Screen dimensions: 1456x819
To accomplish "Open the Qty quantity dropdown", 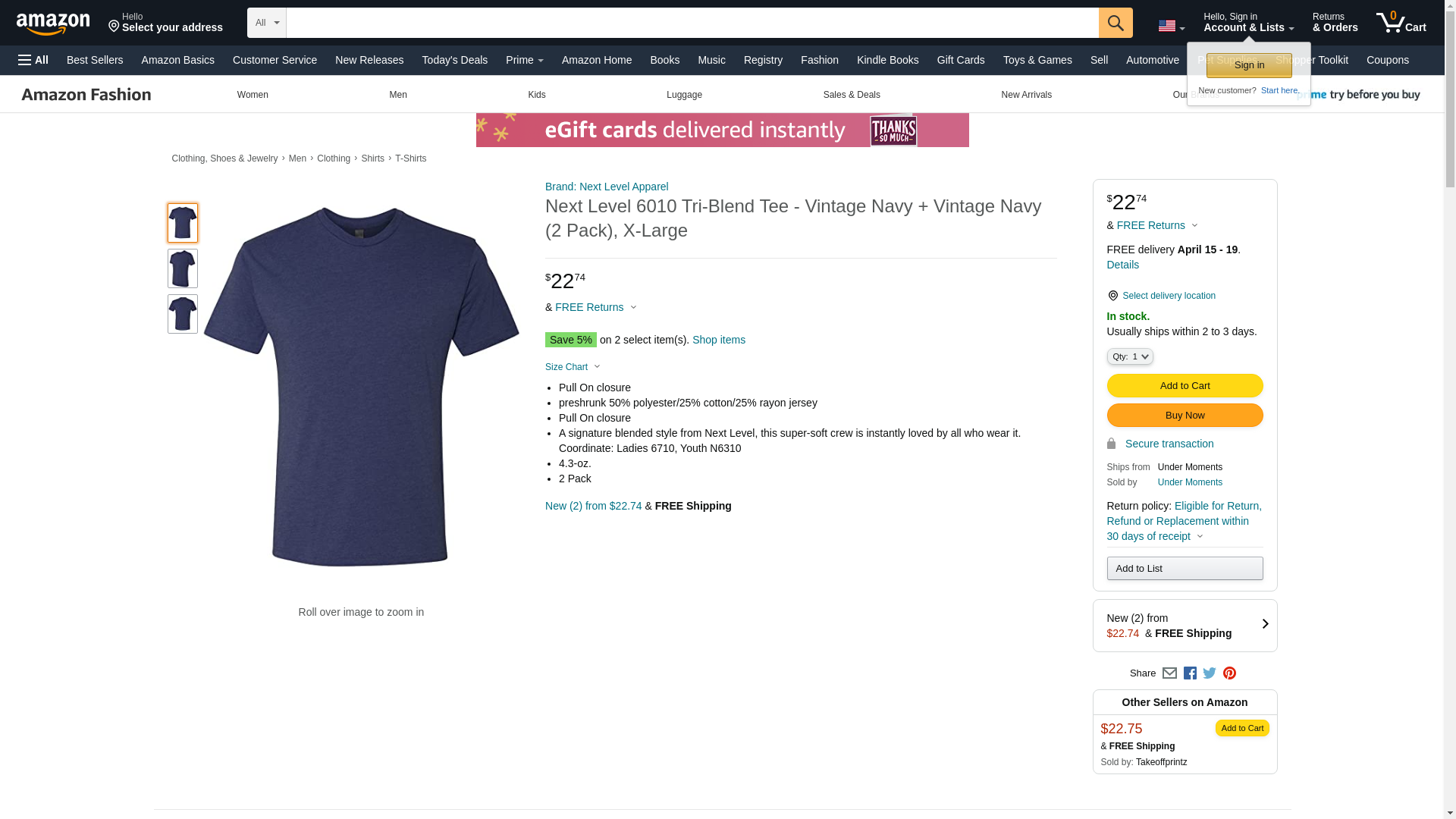I will coord(1129,356).
